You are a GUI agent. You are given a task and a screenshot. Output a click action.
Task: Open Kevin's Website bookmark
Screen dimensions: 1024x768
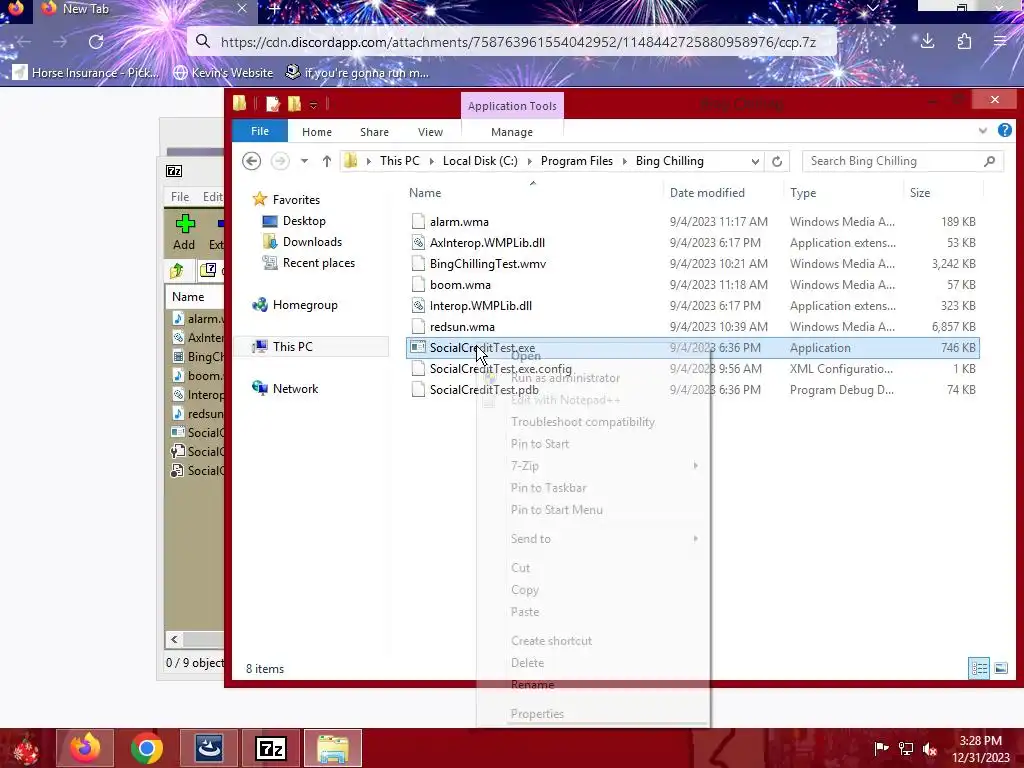(223, 72)
